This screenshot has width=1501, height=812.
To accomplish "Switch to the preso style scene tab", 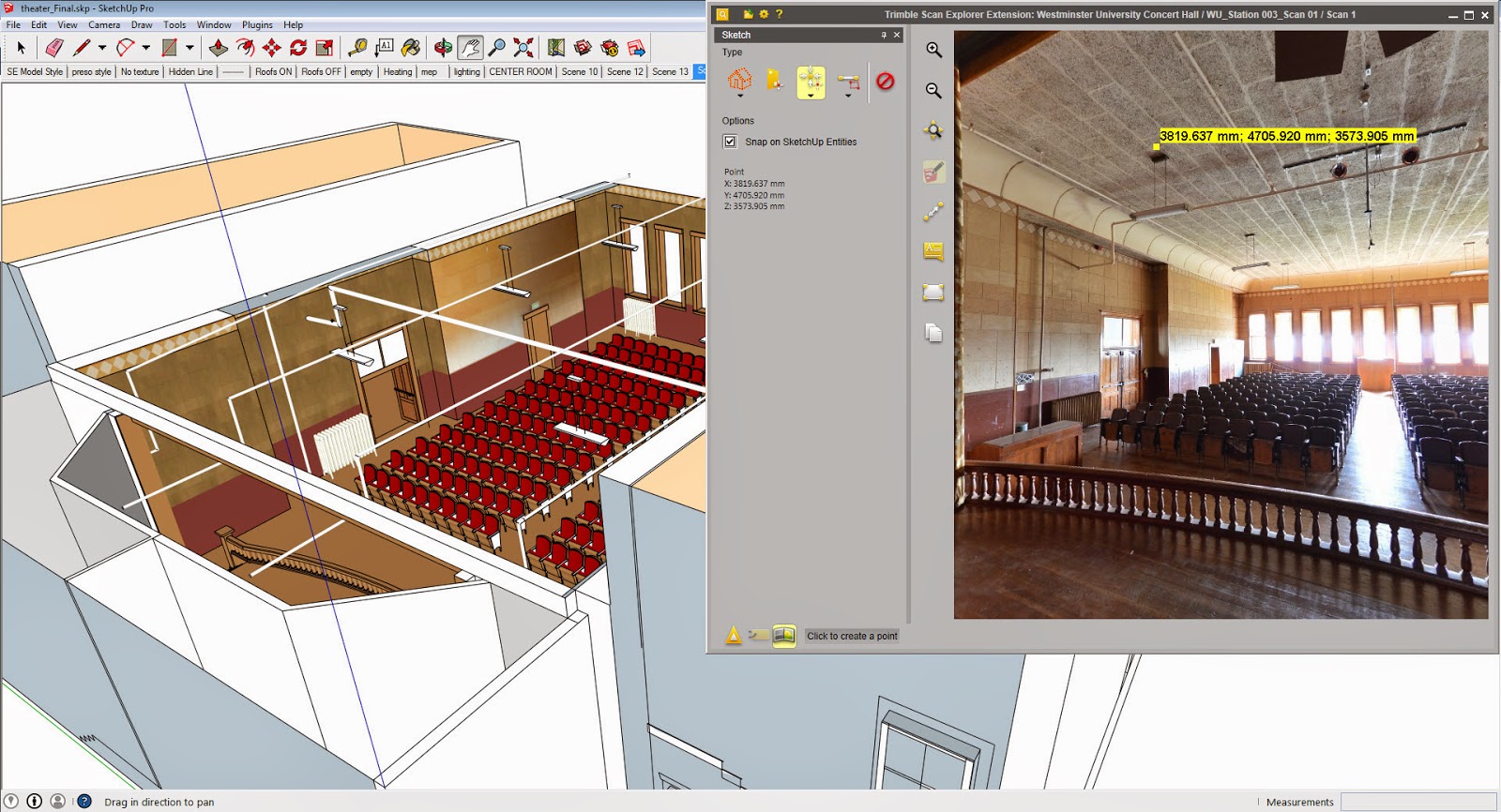I will tap(91, 72).
